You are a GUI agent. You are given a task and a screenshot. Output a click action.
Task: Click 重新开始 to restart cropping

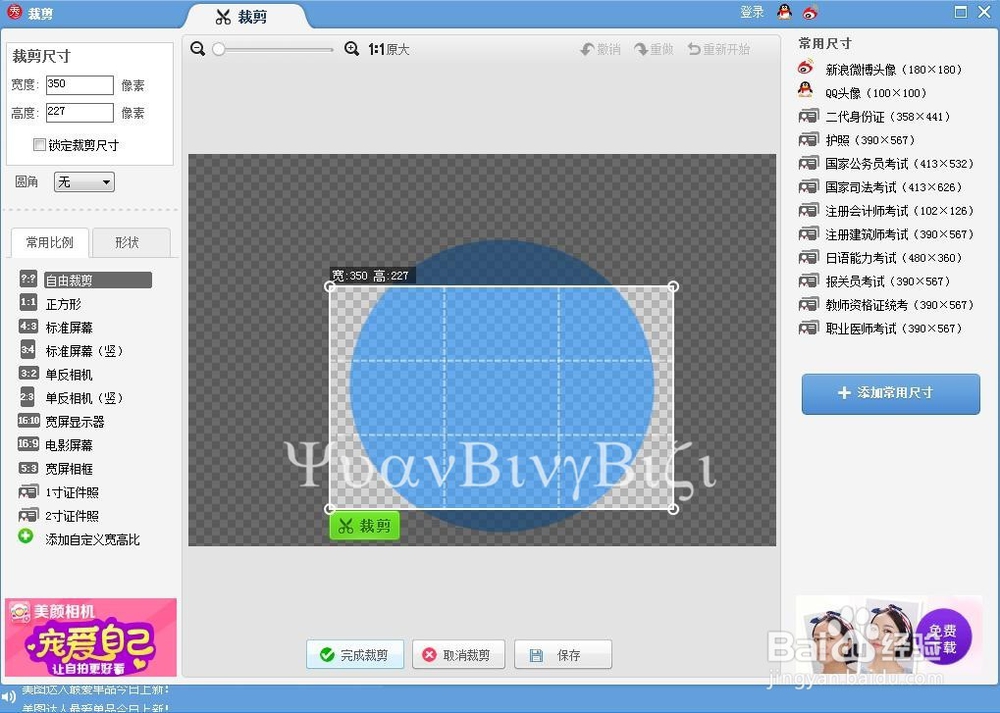(719, 49)
